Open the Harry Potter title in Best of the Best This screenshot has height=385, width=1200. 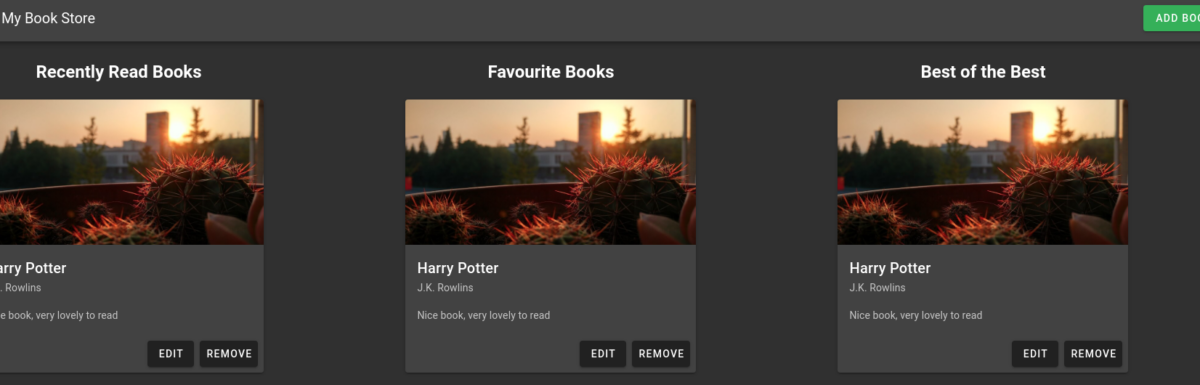889,268
